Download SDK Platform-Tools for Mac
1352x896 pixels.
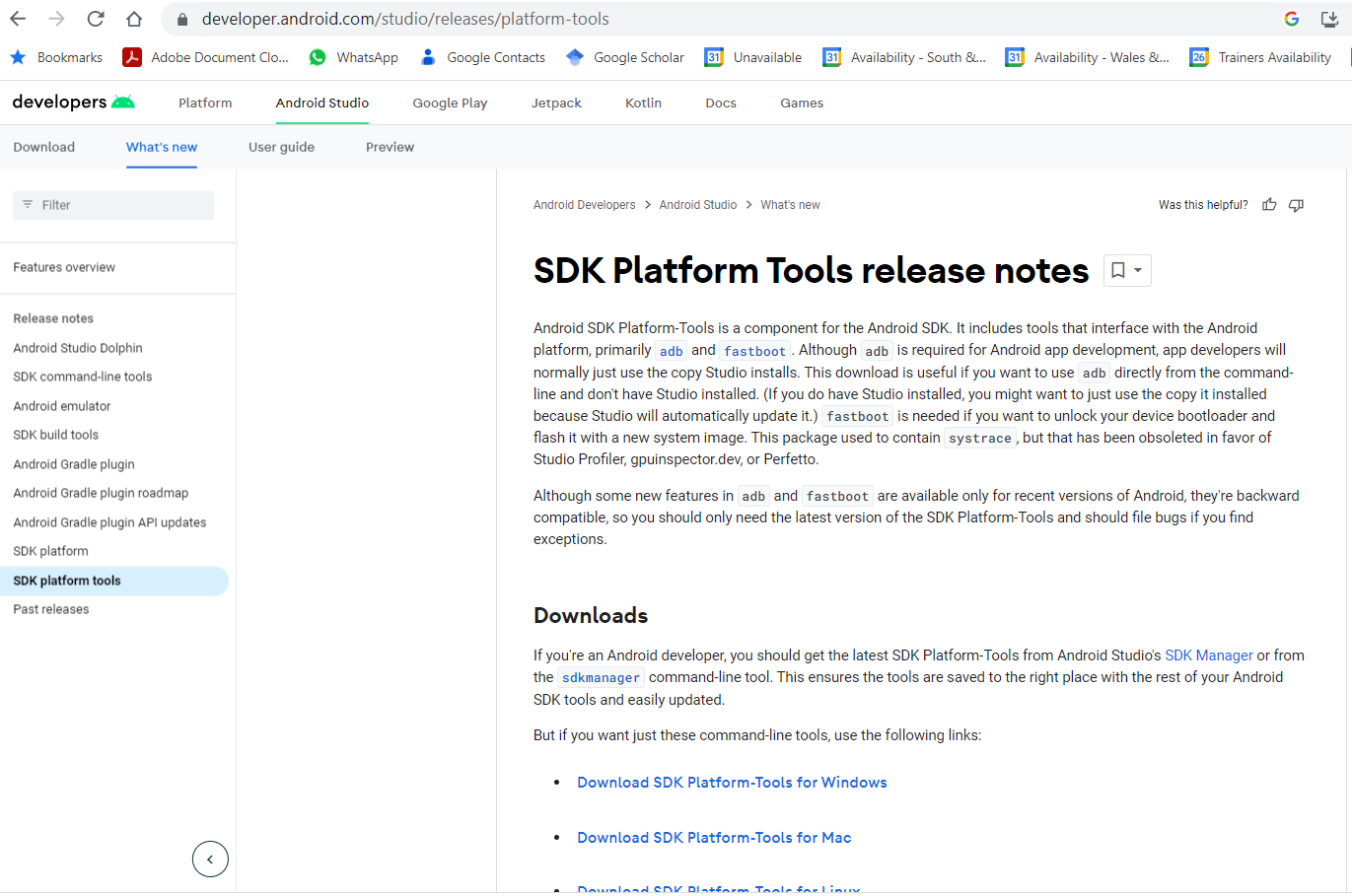pos(714,838)
